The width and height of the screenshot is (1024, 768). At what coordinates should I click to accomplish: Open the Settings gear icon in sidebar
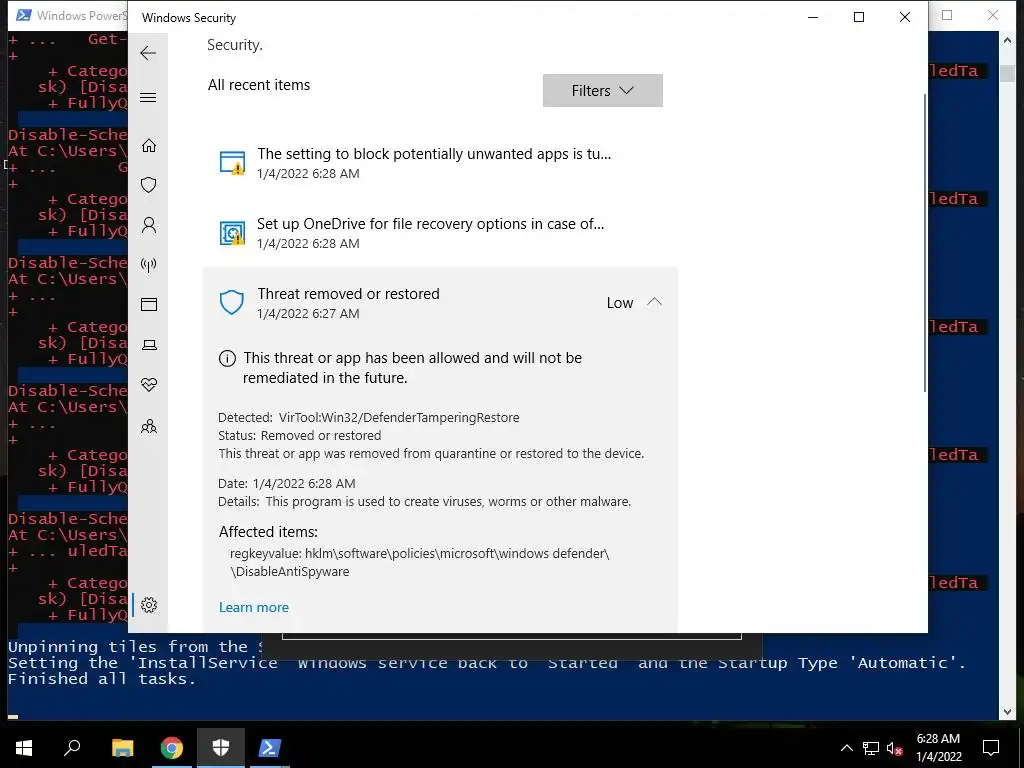point(149,605)
